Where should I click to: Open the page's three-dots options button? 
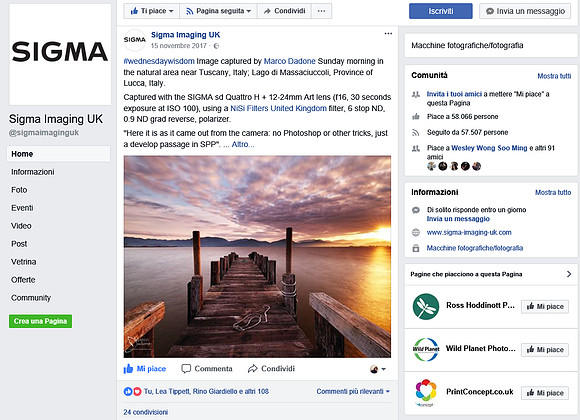click(x=321, y=11)
